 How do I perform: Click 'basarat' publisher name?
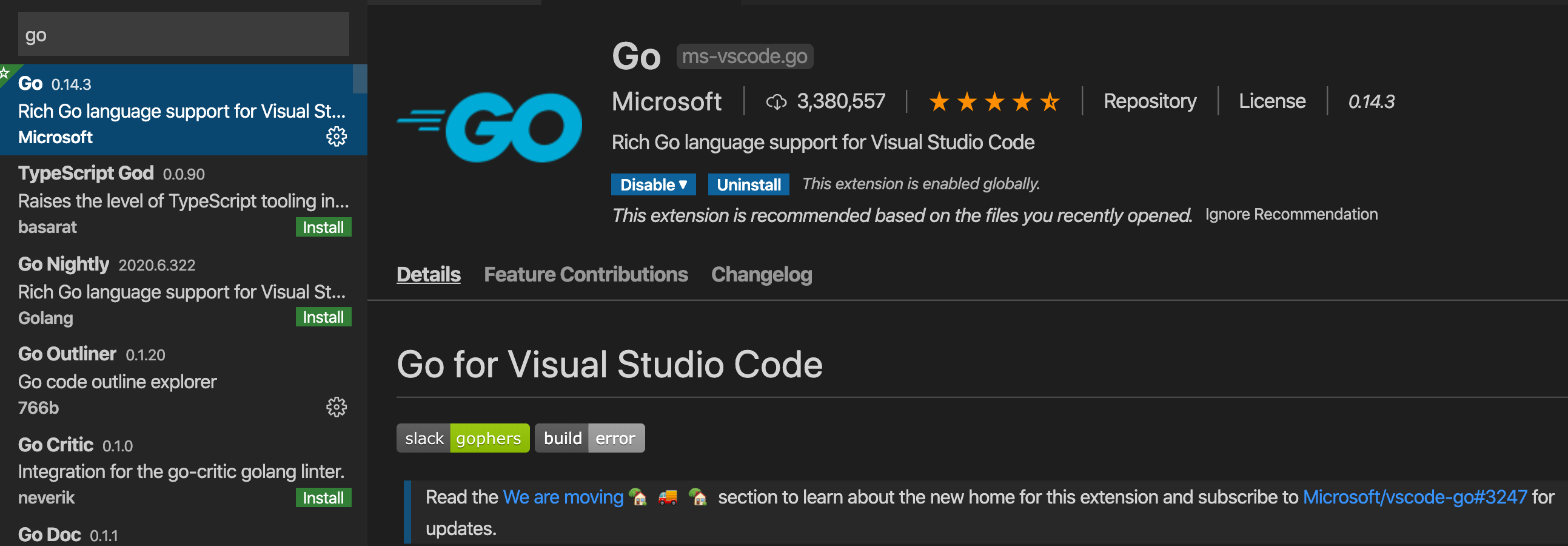47,227
